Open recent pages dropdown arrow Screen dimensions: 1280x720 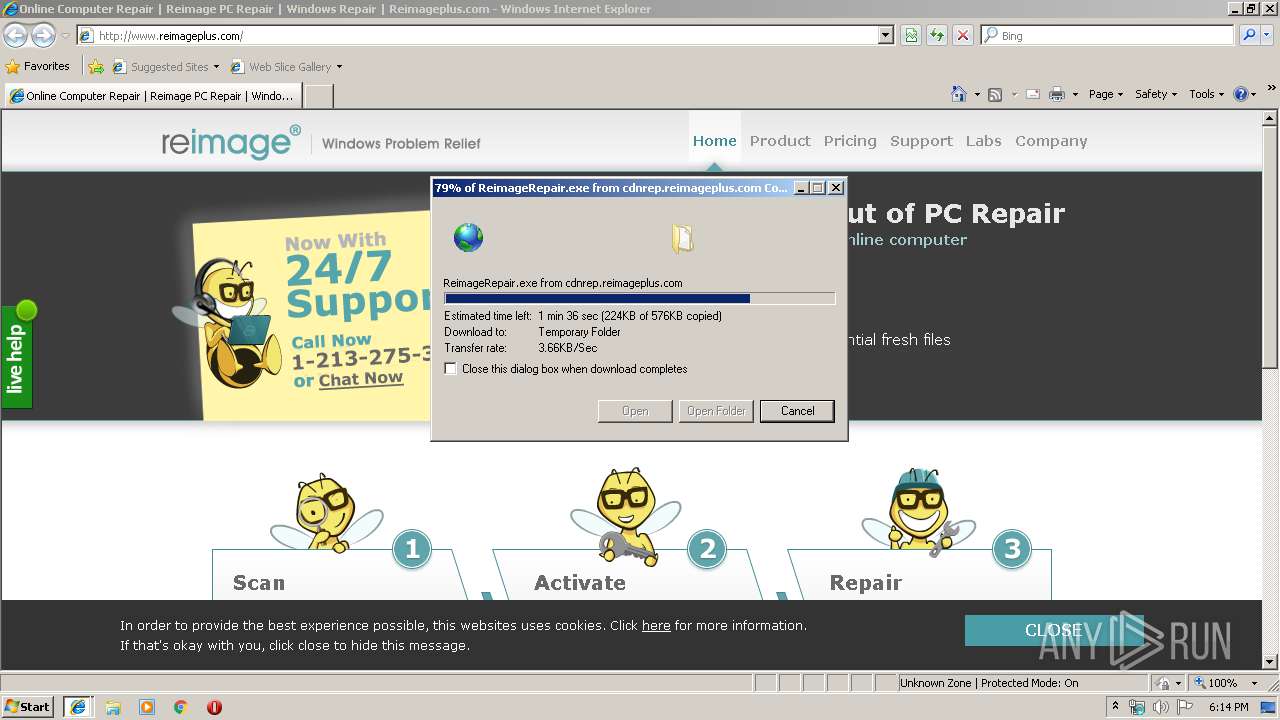coord(65,35)
